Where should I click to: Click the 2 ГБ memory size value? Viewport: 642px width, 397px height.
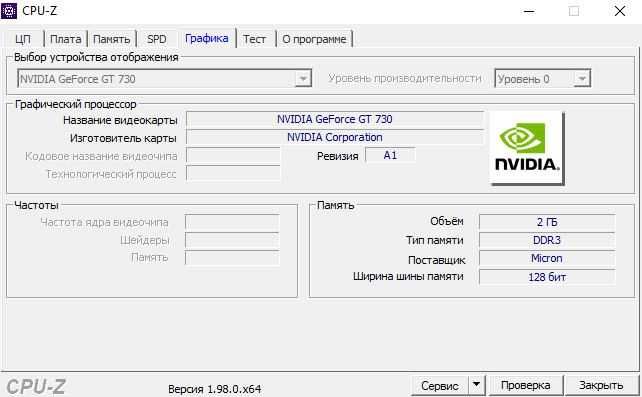tap(547, 222)
